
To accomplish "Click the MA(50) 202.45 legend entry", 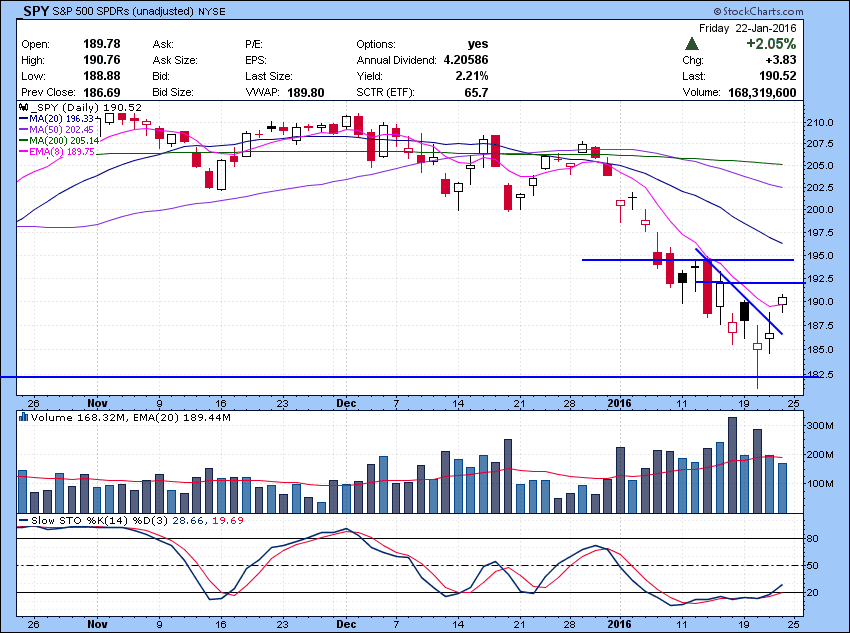I will tap(56, 130).
